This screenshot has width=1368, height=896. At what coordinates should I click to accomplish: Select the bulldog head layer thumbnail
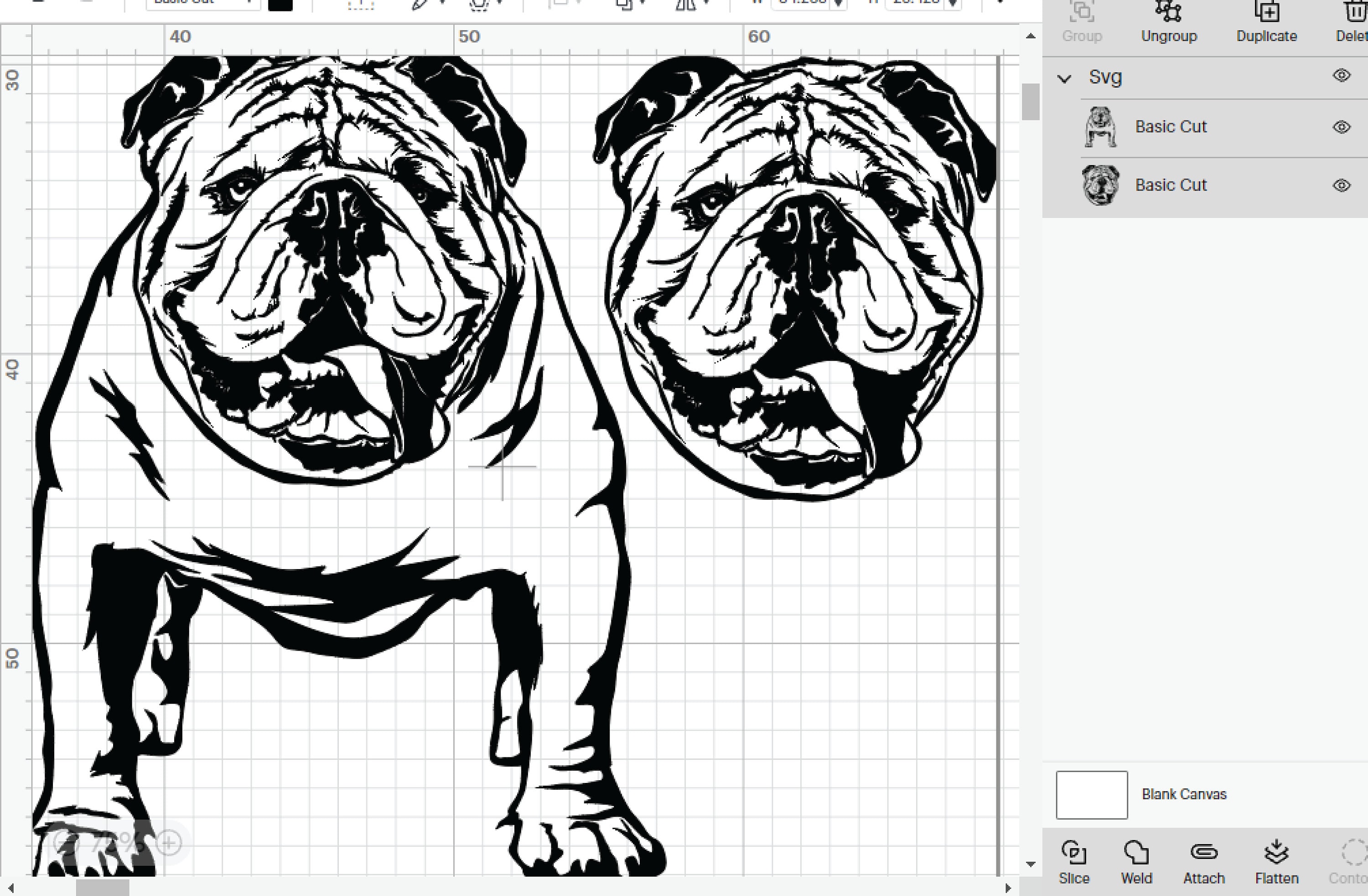[x=1101, y=185]
